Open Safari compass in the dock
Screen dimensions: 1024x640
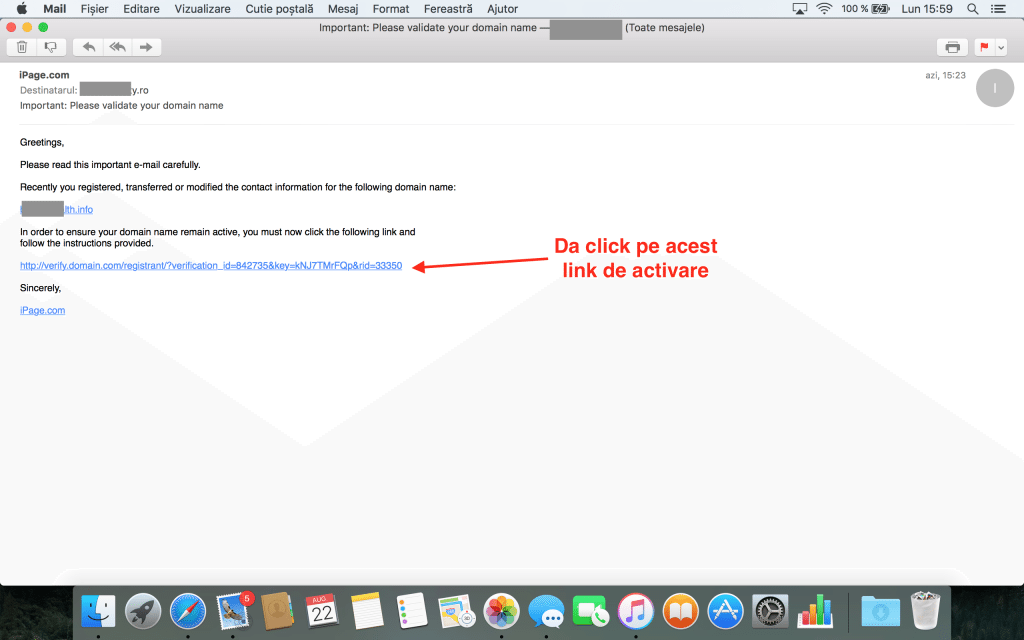coord(187,613)
